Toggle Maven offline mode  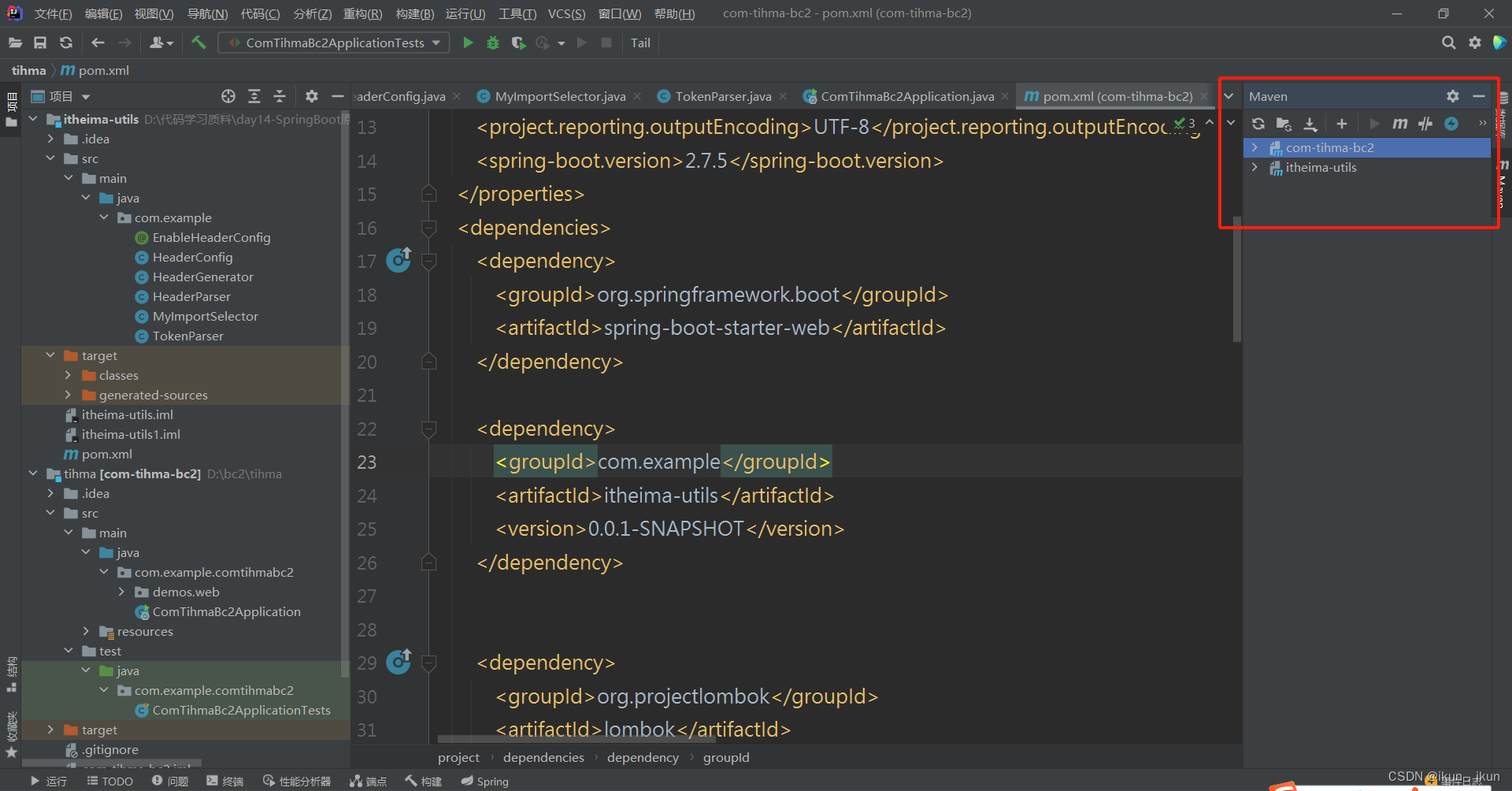(1425, 124)
